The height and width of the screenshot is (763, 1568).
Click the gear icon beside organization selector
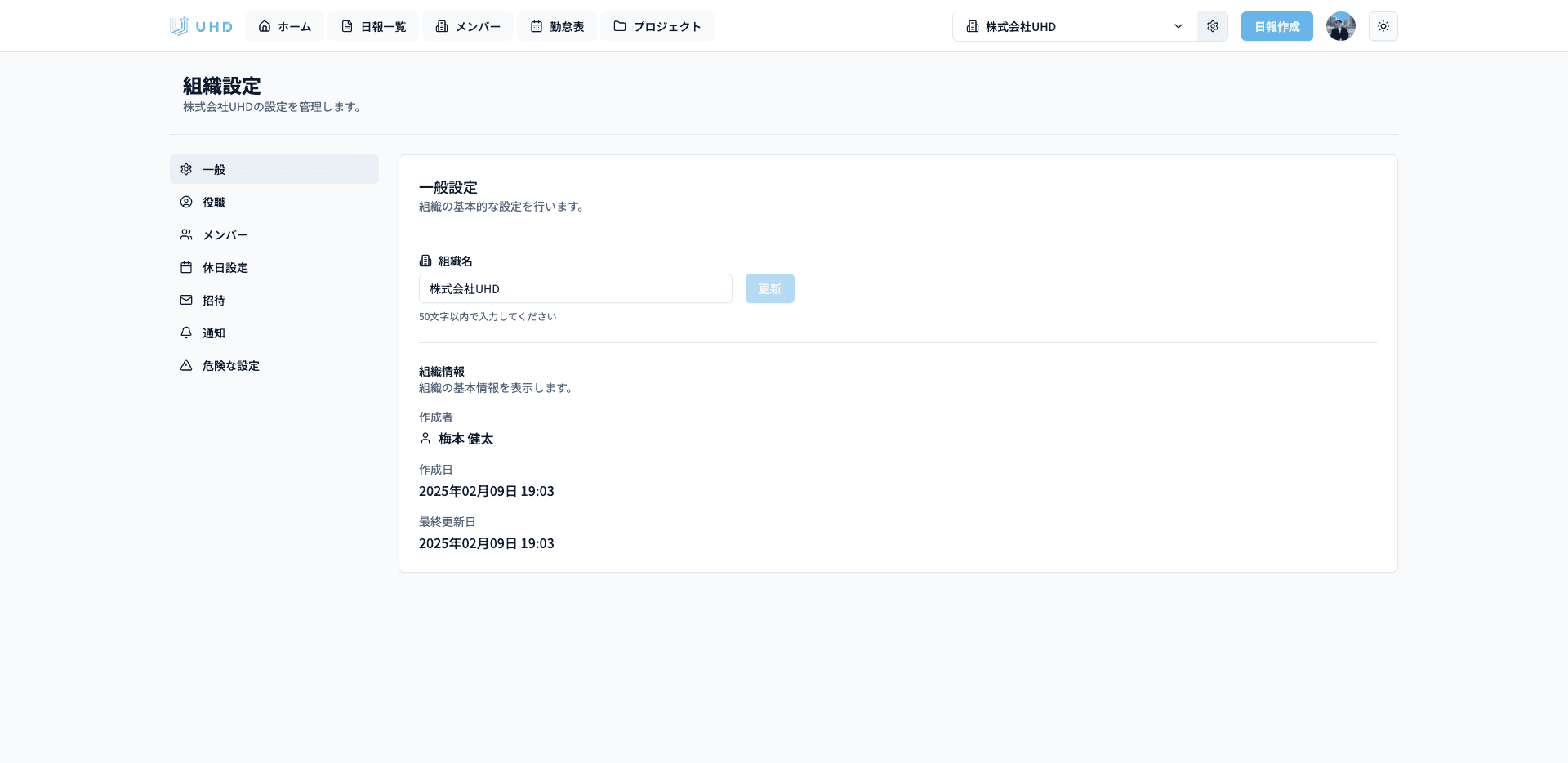pyautogui.click(x=1213, y=26)
